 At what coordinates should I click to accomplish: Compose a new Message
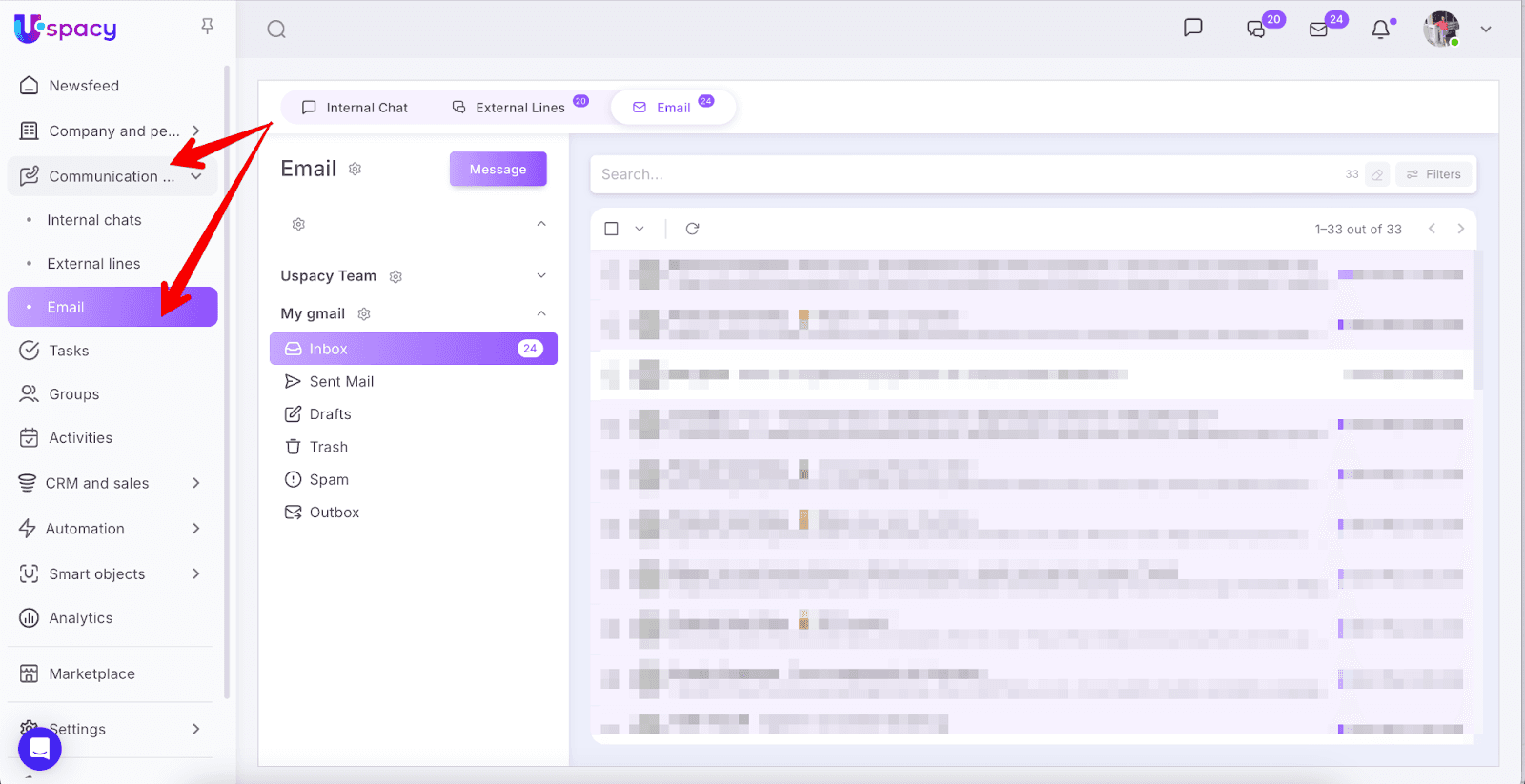pos(498,170)
